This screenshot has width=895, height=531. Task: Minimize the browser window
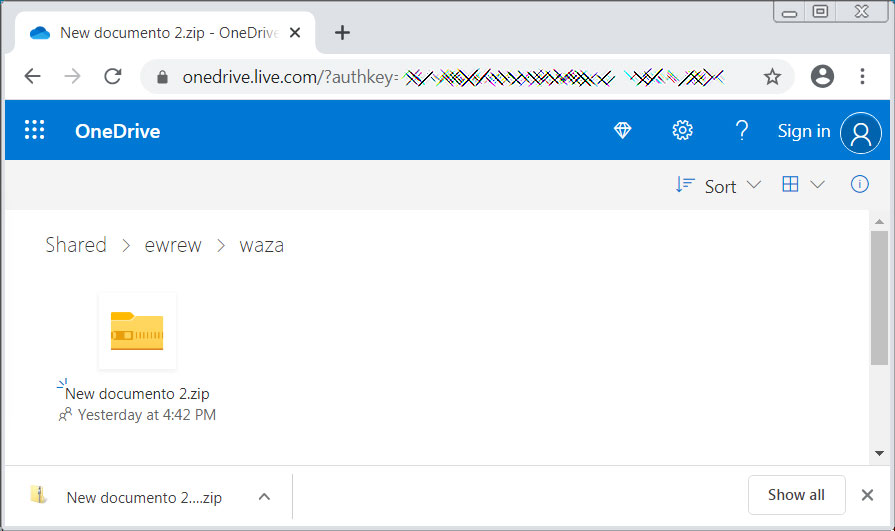(x=789, y=13)
